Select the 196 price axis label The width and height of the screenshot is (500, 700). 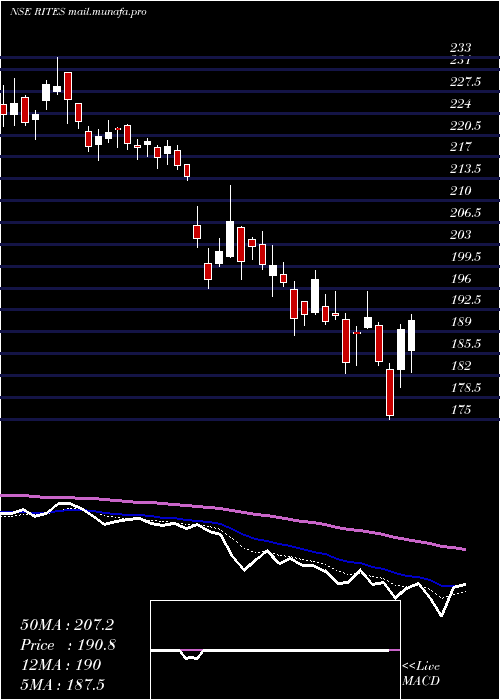pos(460,279)
